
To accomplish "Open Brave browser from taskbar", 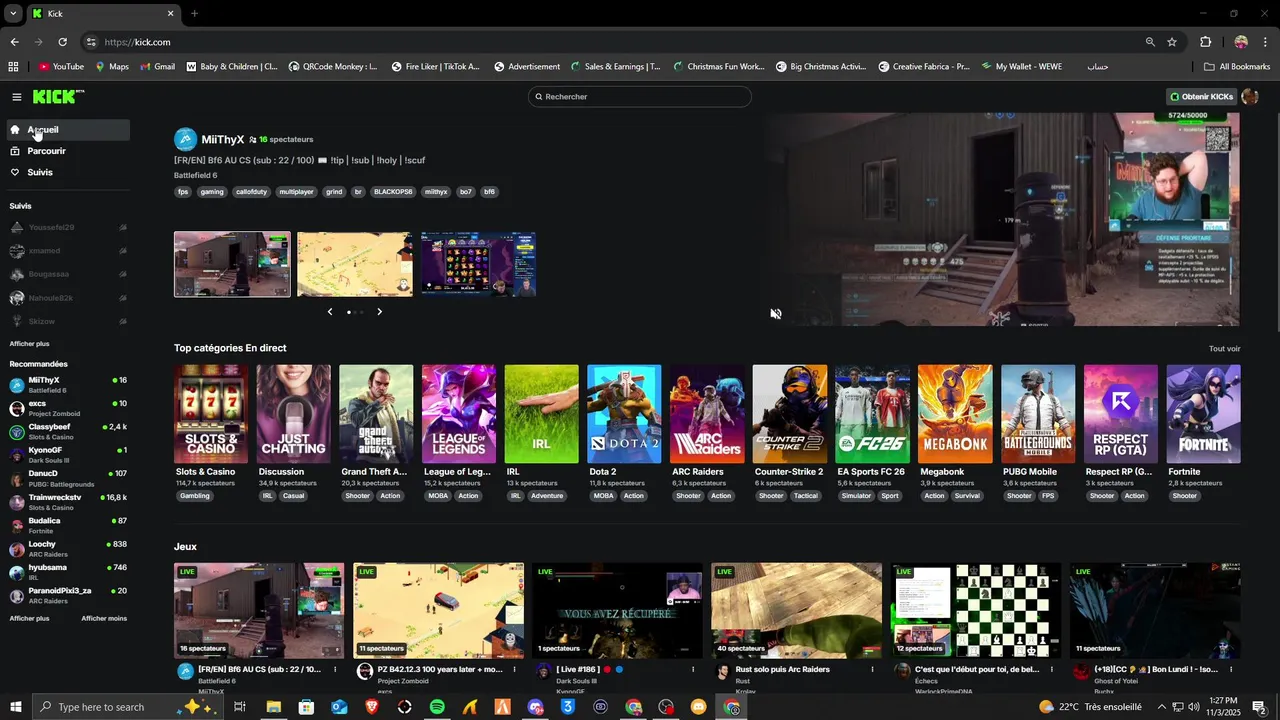I will tap(372, 707).
